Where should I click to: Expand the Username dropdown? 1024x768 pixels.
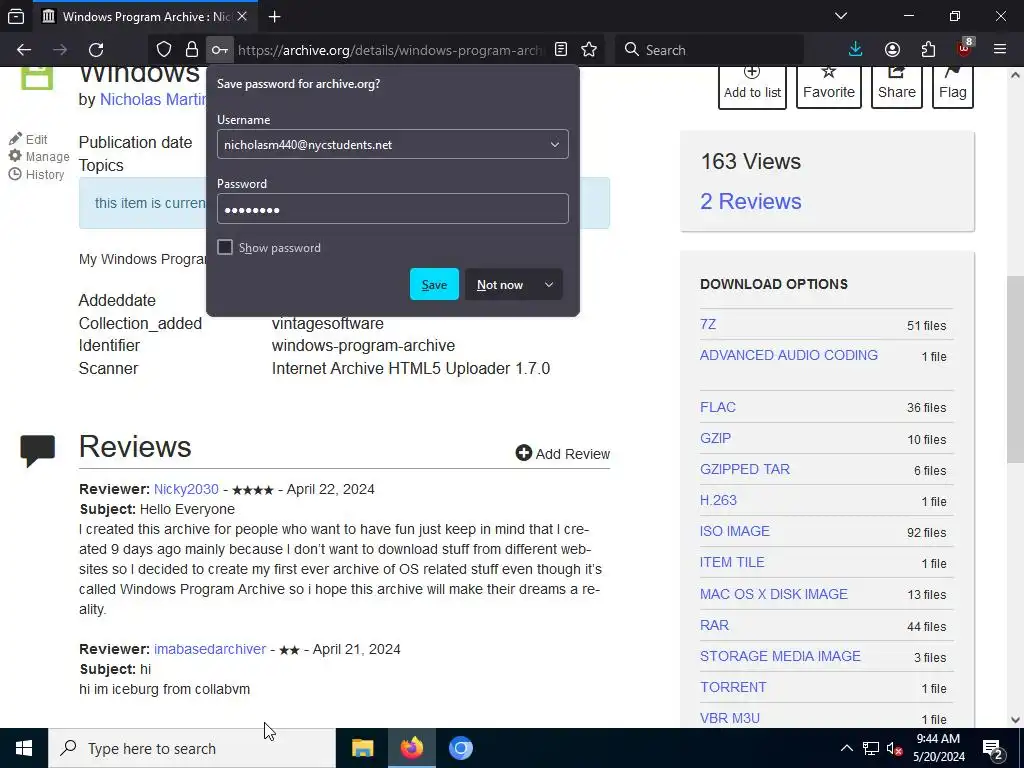click(554, 144)
